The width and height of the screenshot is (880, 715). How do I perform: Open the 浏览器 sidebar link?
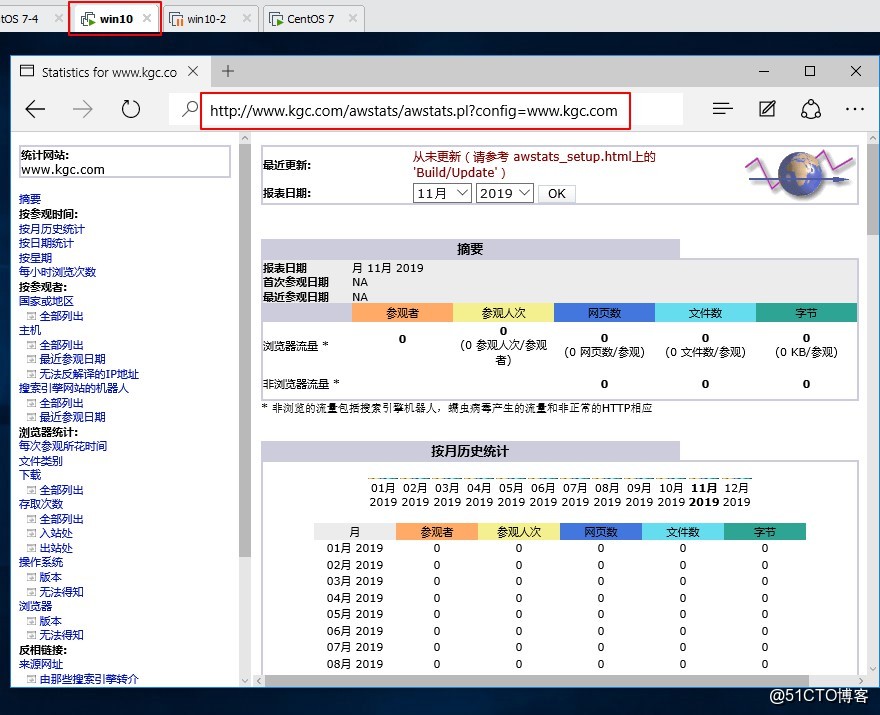coord(35,606)
